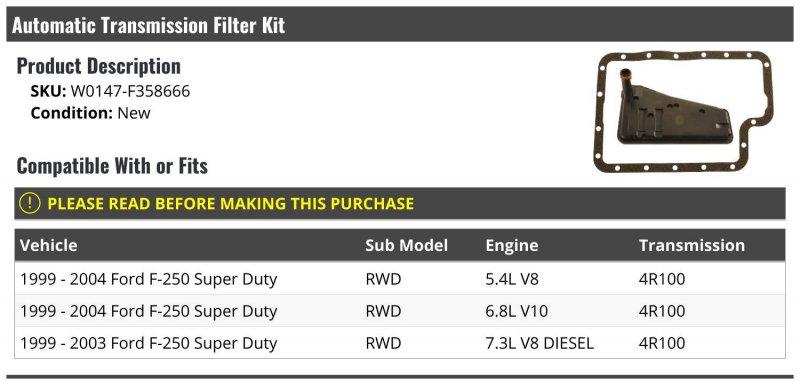Click the 7.3L V8 DIESEL vehicle row
The height and width of the screenshot is (385, 800).
pos(399,343)
